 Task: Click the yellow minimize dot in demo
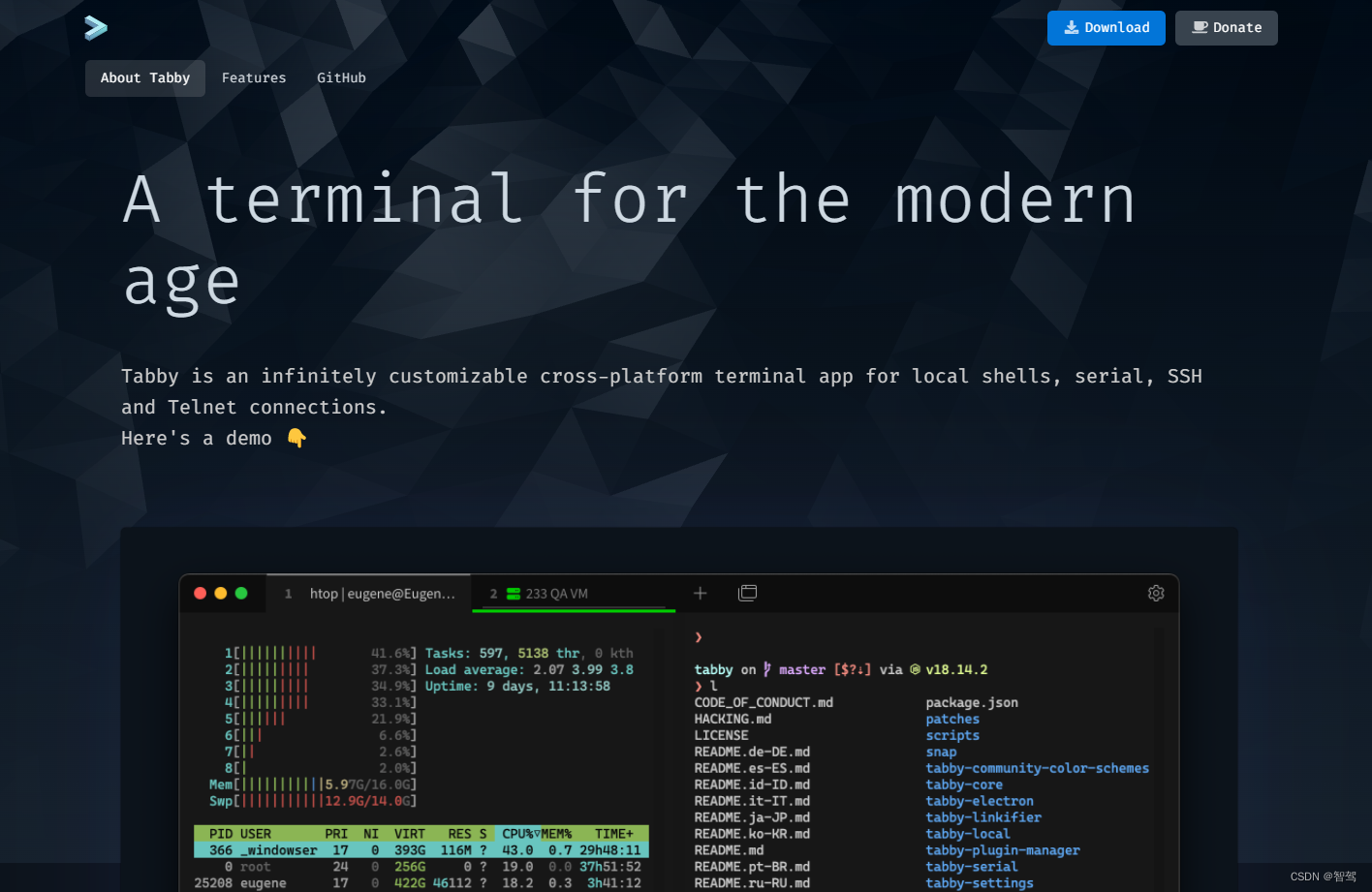point(221,593)
